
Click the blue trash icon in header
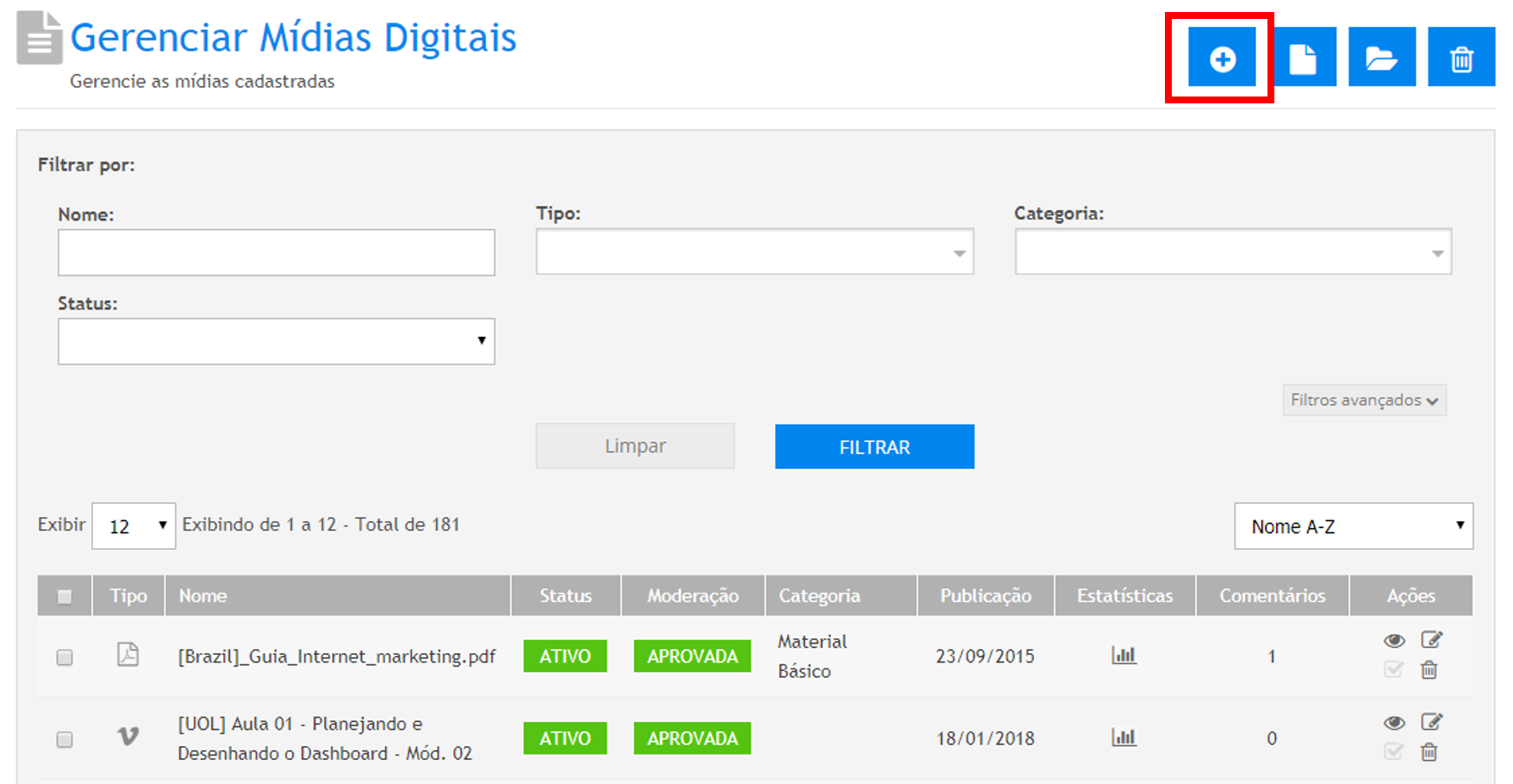(x=1460, y=58)
